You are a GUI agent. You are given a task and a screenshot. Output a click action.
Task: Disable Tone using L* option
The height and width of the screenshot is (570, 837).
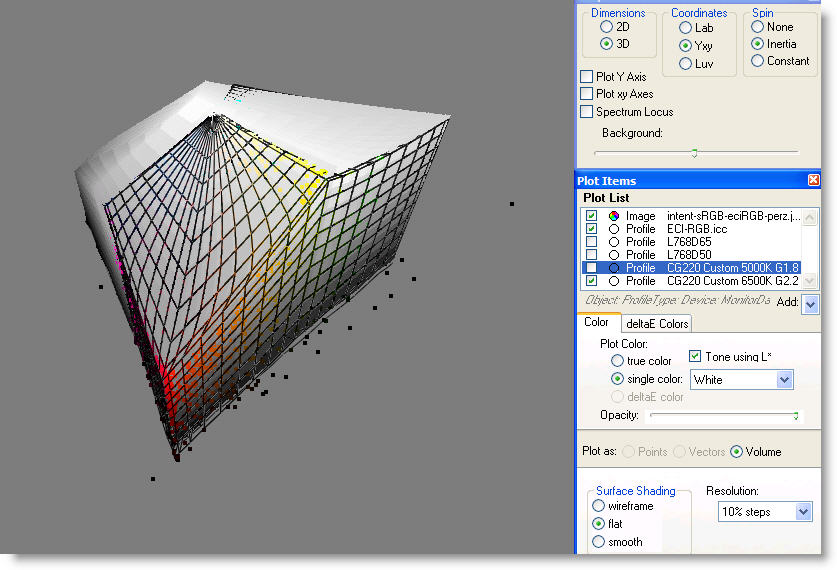coord(696,356)
